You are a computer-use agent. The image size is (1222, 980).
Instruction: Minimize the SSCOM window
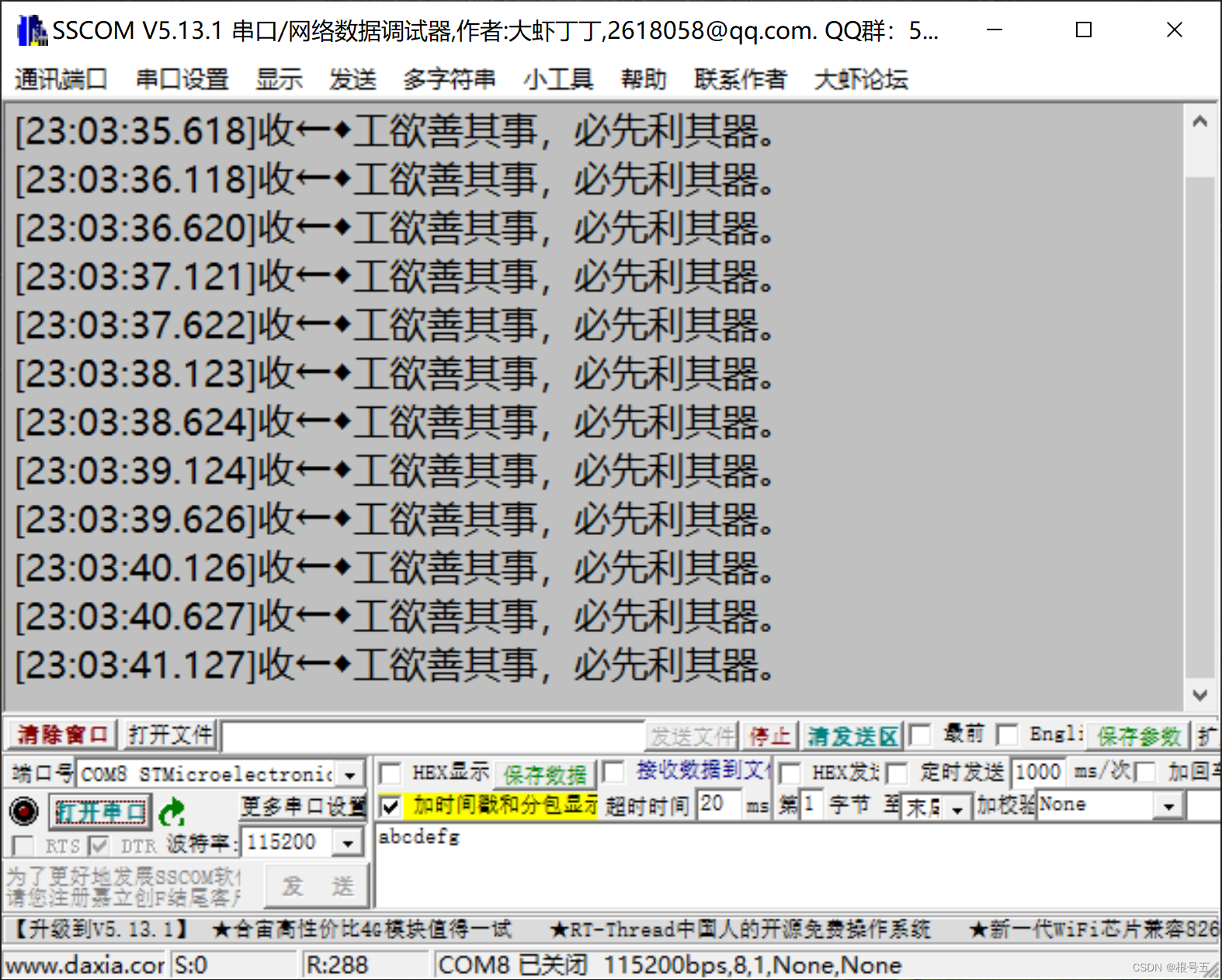[x=995, y=30]
